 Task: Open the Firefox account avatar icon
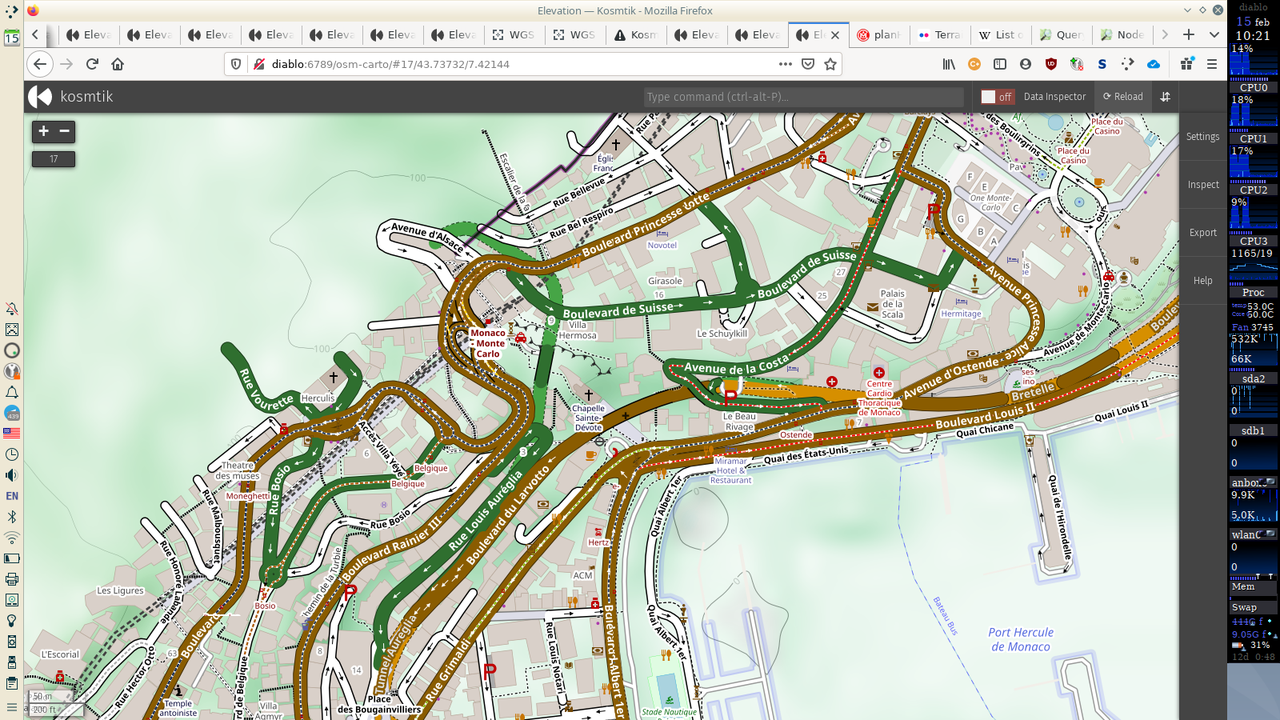pyautogui.click(x=1025, y=64)
